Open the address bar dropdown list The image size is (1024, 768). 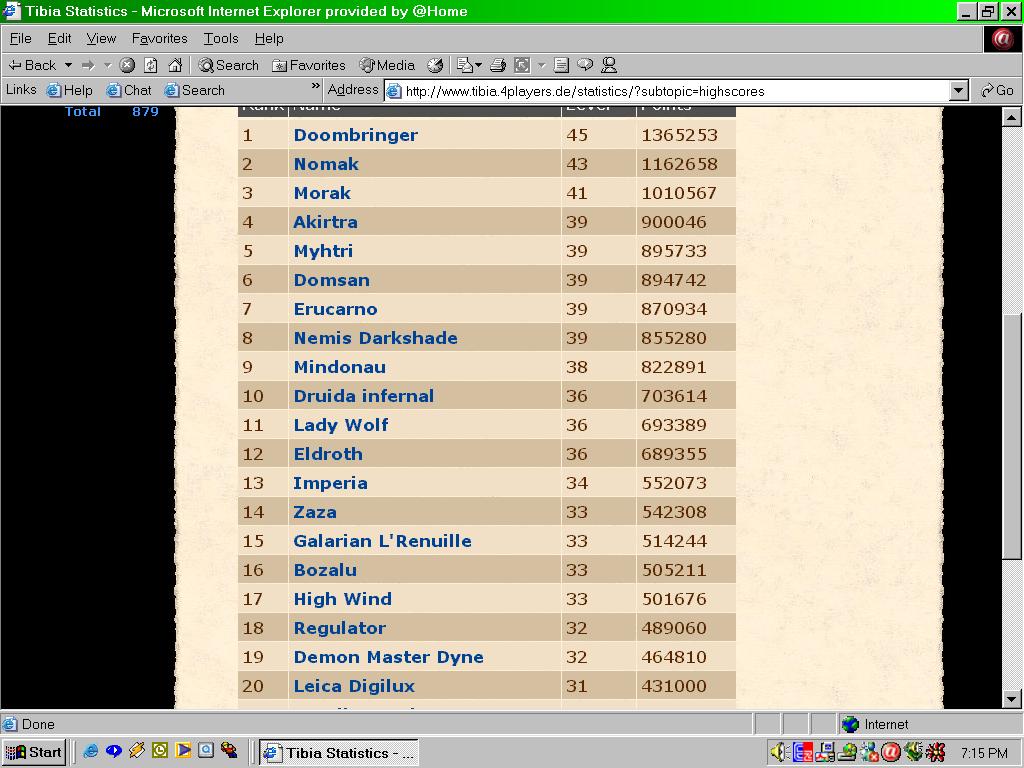(959, 91)
